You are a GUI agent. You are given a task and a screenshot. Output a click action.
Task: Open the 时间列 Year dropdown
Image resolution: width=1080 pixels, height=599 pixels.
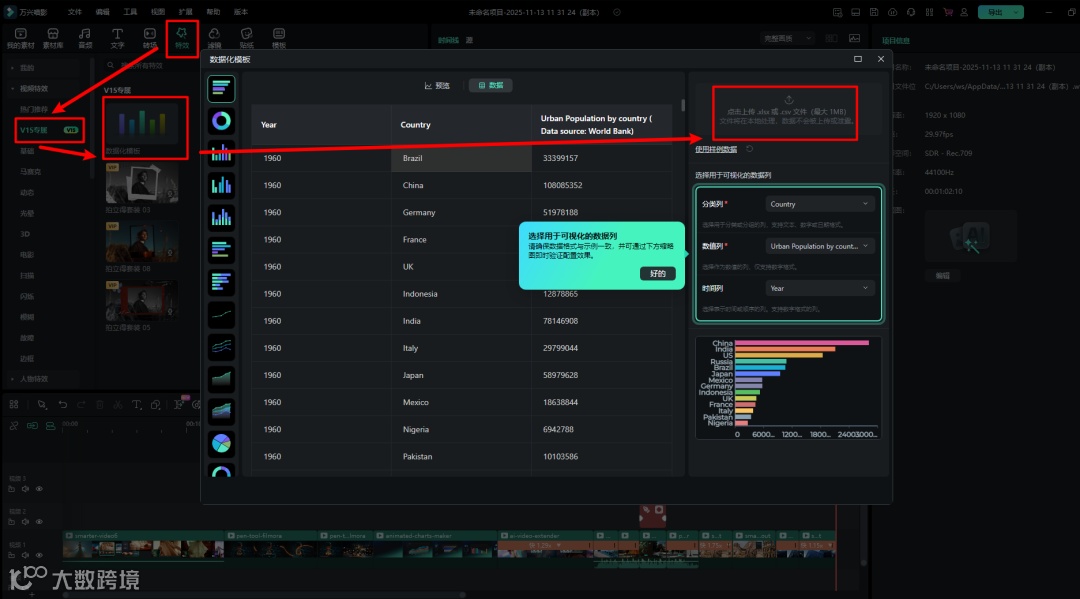pyautogui.click(x=820, y=288)
